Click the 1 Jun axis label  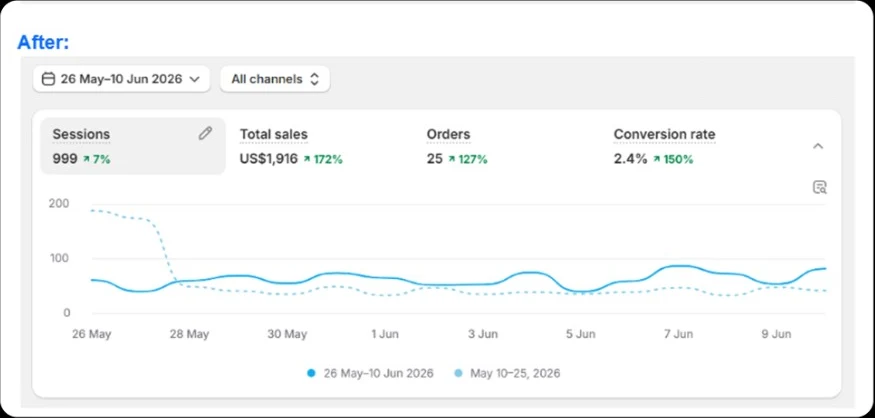[x=385, y=334]
